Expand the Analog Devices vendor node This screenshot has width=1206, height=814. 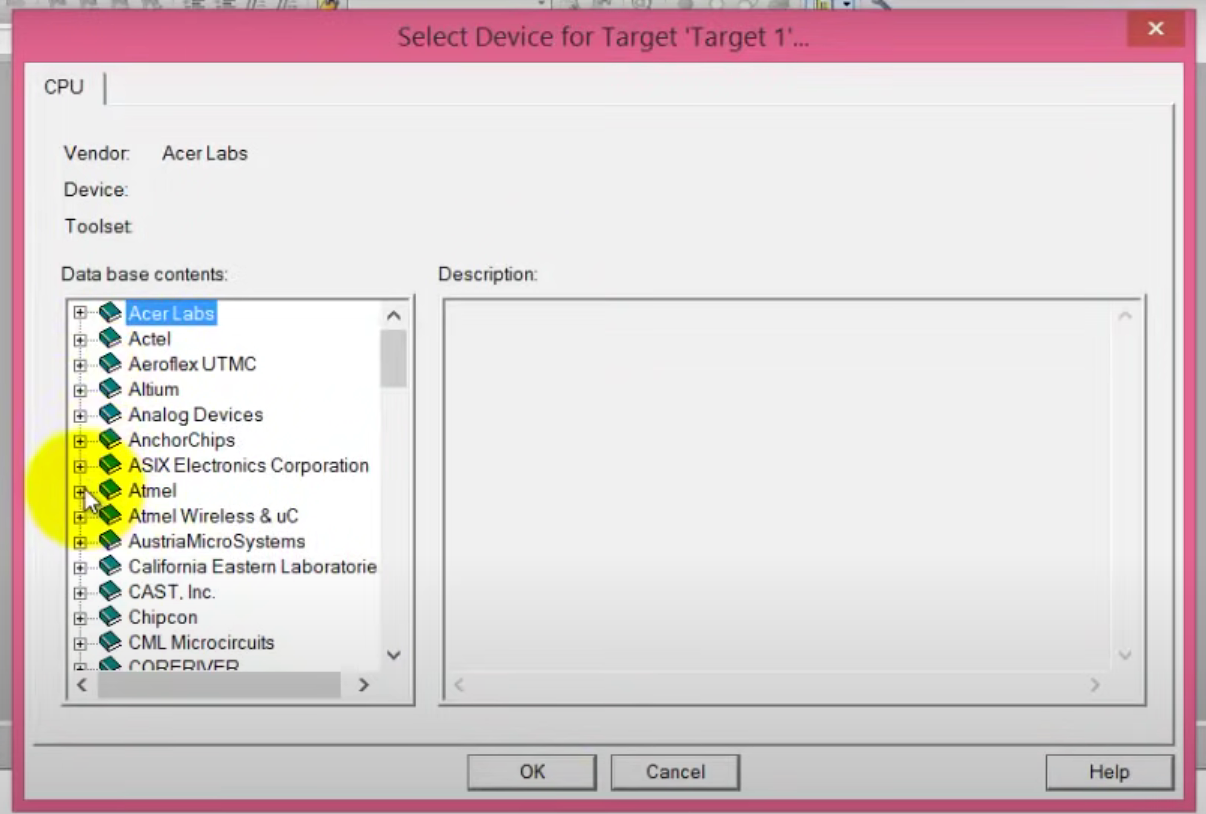pos(80,415)
